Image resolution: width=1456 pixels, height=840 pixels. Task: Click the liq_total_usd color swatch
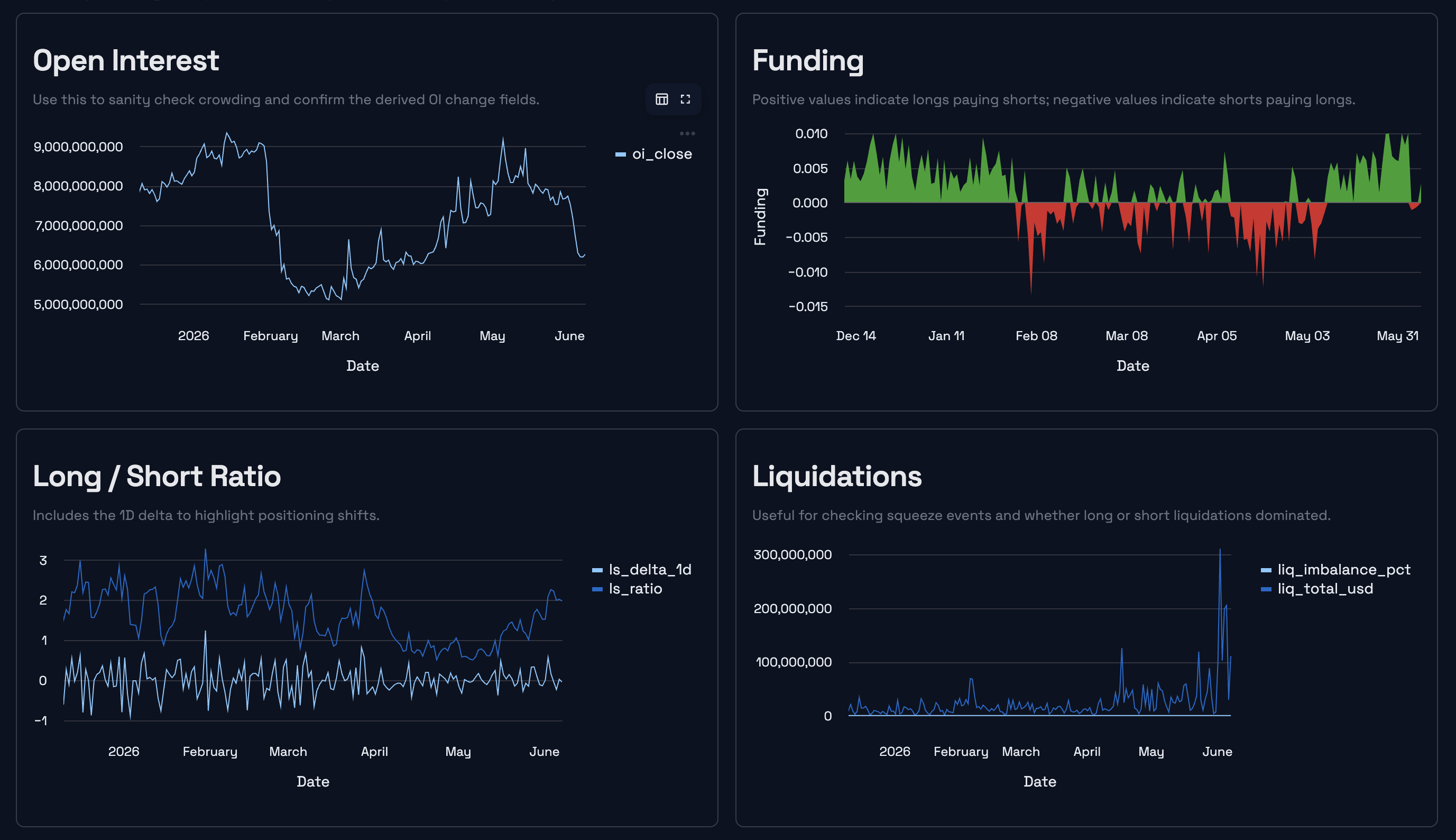click(1266, 589)
